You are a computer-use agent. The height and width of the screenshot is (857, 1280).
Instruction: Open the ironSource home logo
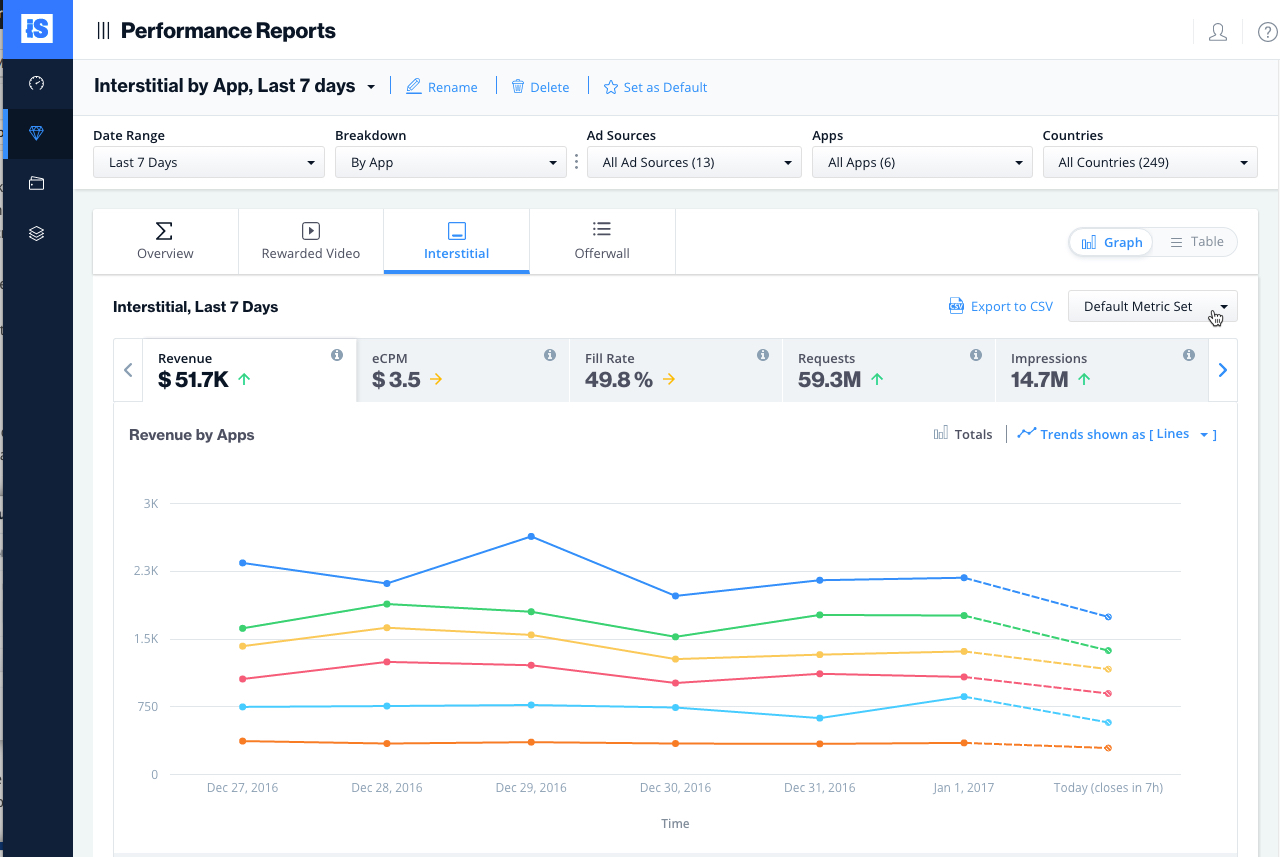[x=37, y=29]
